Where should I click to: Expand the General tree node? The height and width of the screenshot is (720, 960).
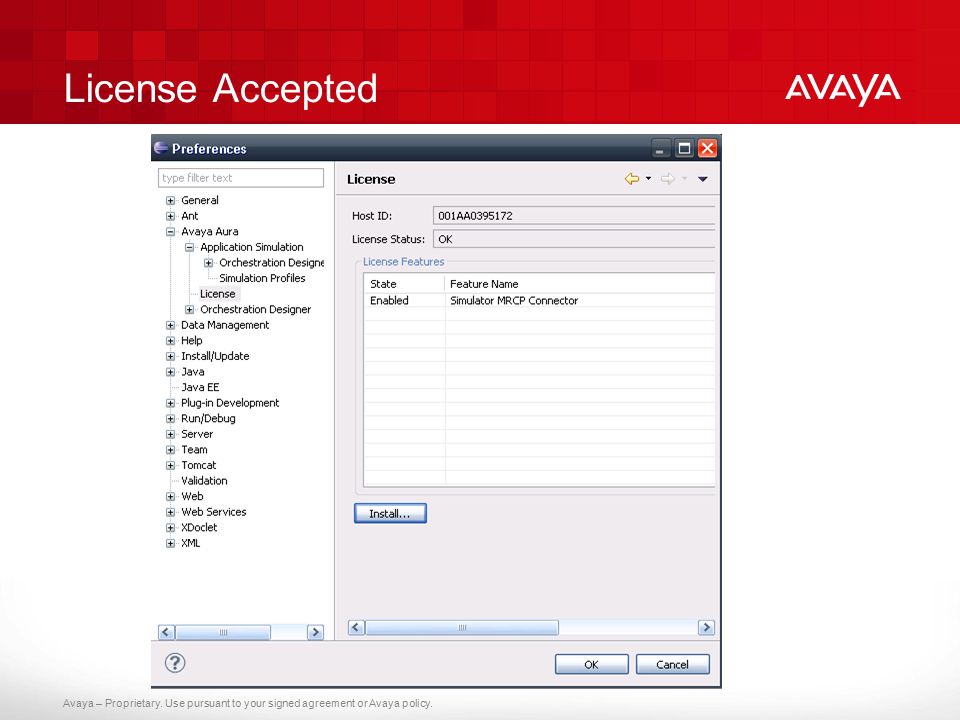[x=171, y=200]
